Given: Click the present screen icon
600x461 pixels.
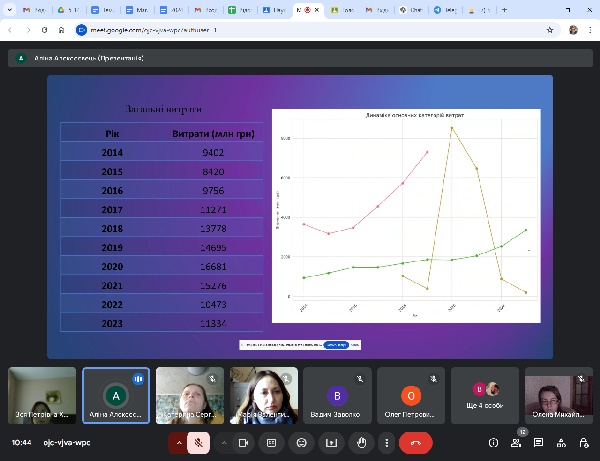Looking at the screenshot, I should (x=331, y=442).
